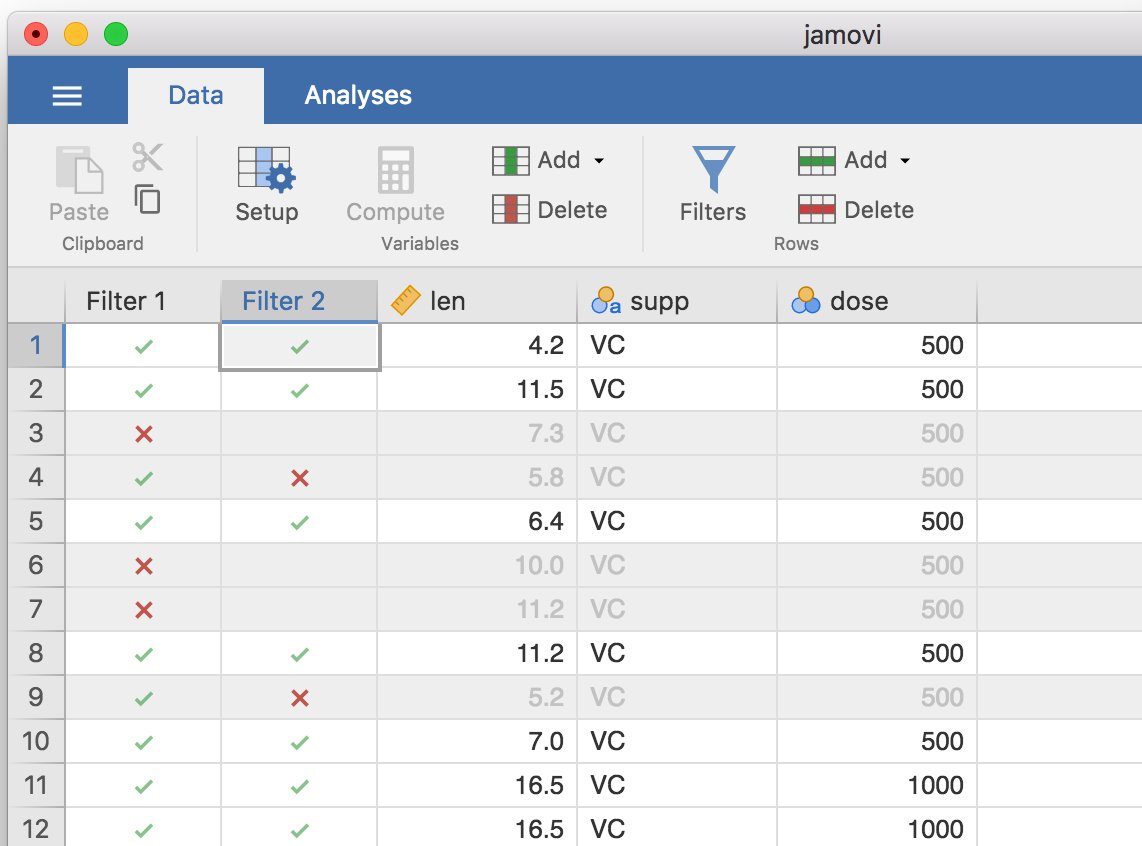1142x846 pixels.
Task: Select the len column header text
Action: coord(447,301)
